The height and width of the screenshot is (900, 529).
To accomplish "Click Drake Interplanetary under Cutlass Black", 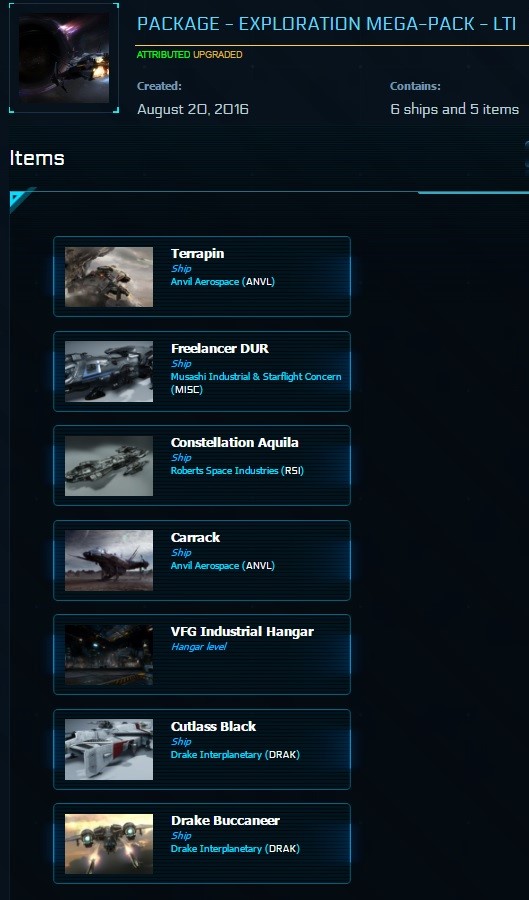I will point(216,754).
